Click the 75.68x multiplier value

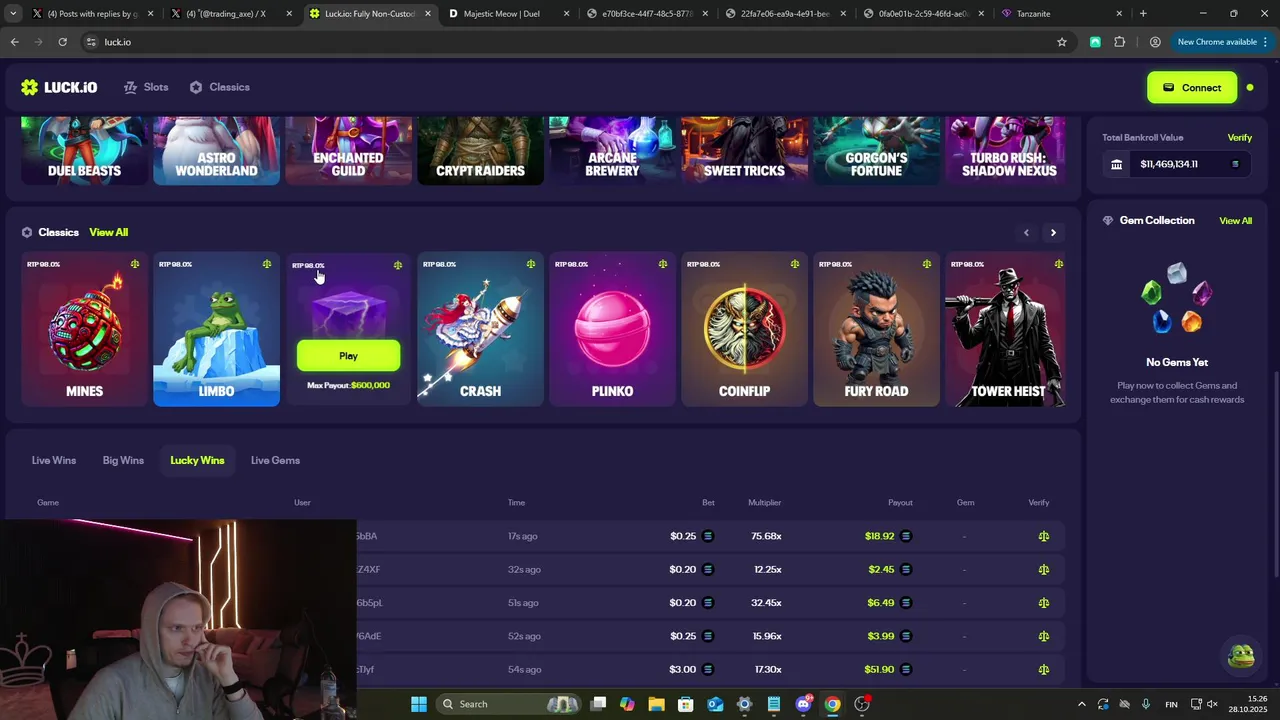766,536
